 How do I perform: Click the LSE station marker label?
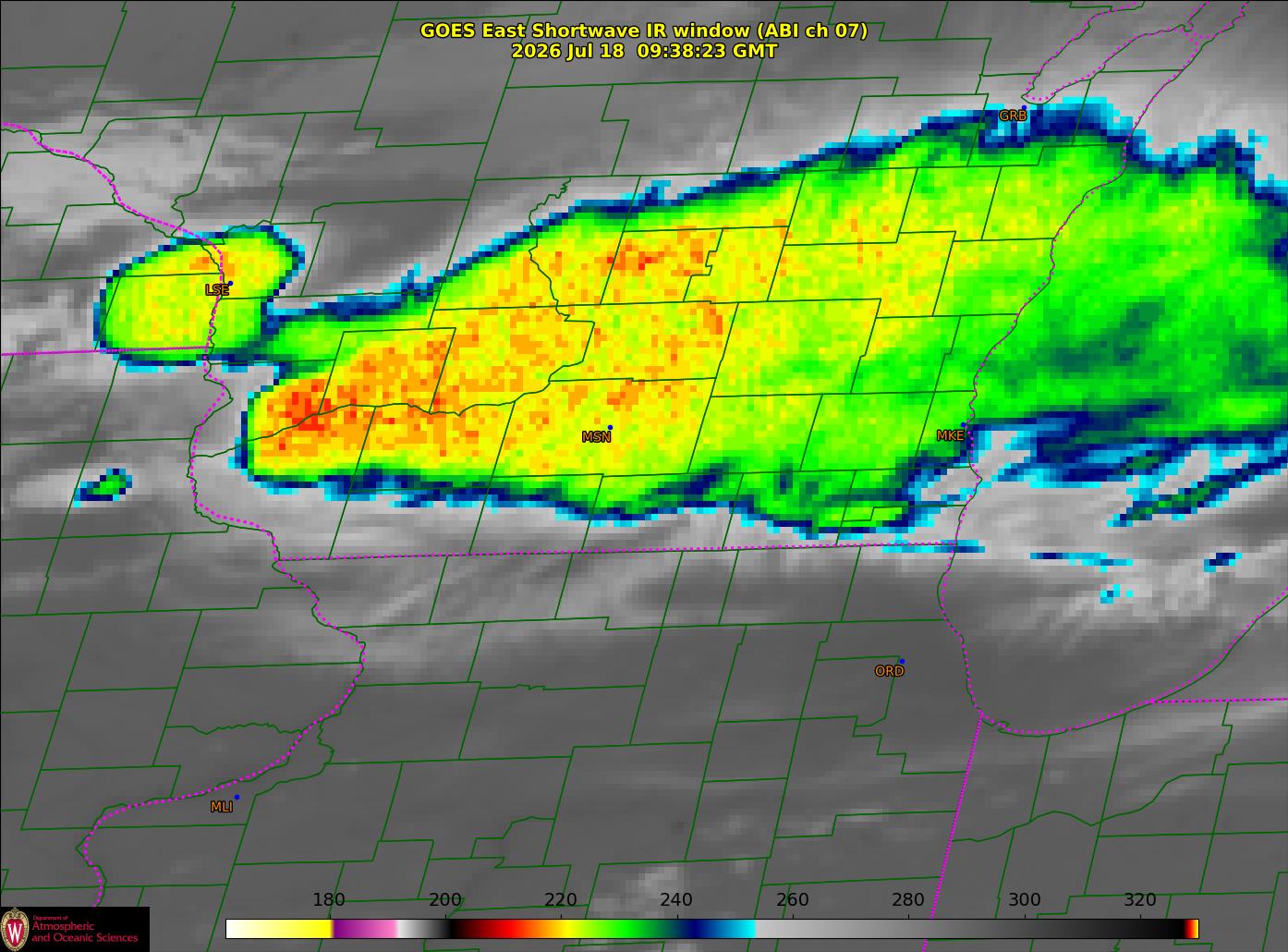217,289
